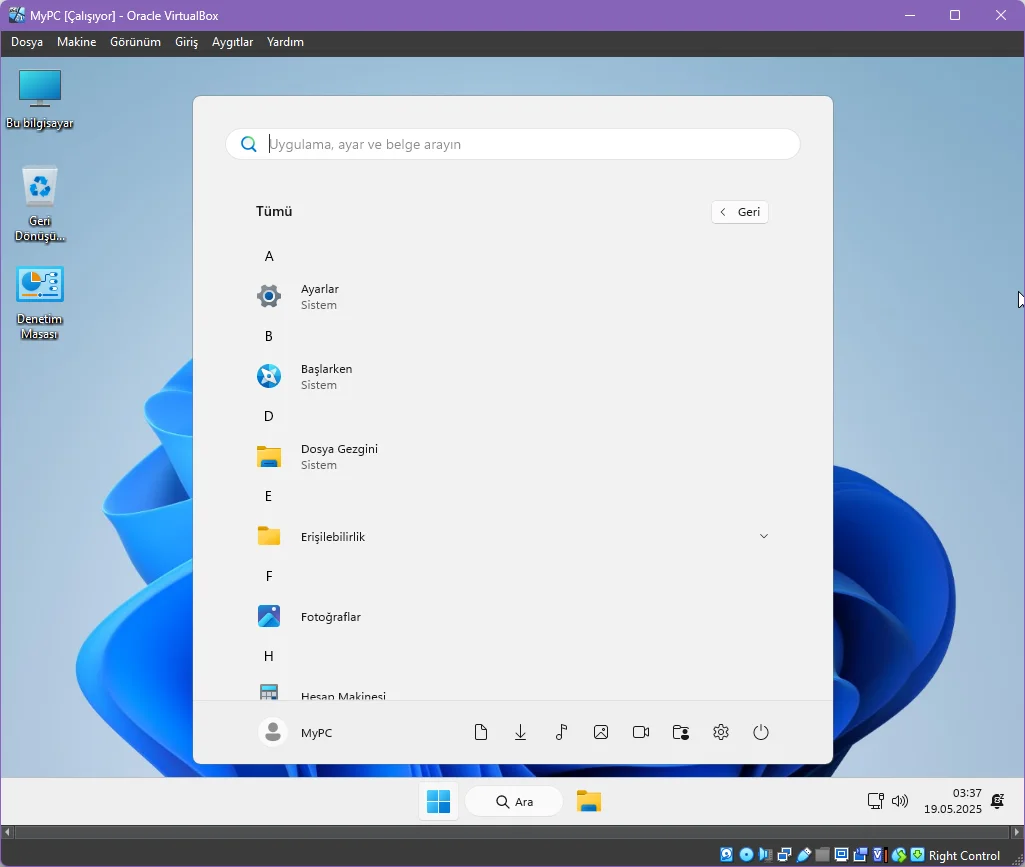This screenshot has width=1025, height=867.
Task: Open personal folder icon in Start footer
Action: 681,732
